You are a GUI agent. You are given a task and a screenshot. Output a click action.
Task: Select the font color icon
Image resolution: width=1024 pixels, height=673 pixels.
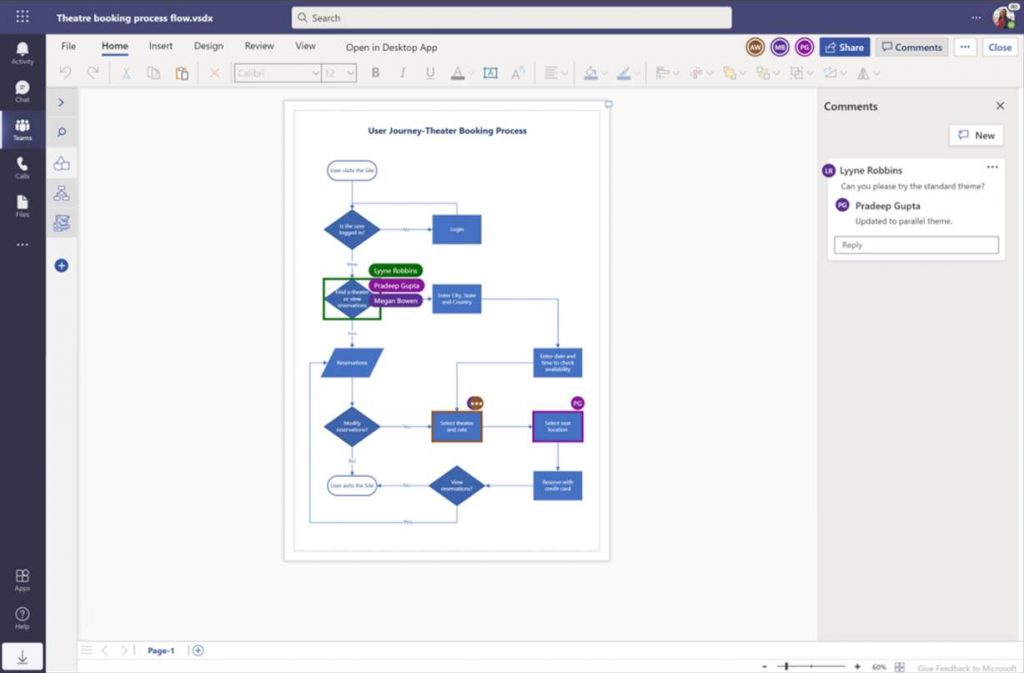pyautogui.click(x=459, y=73)
